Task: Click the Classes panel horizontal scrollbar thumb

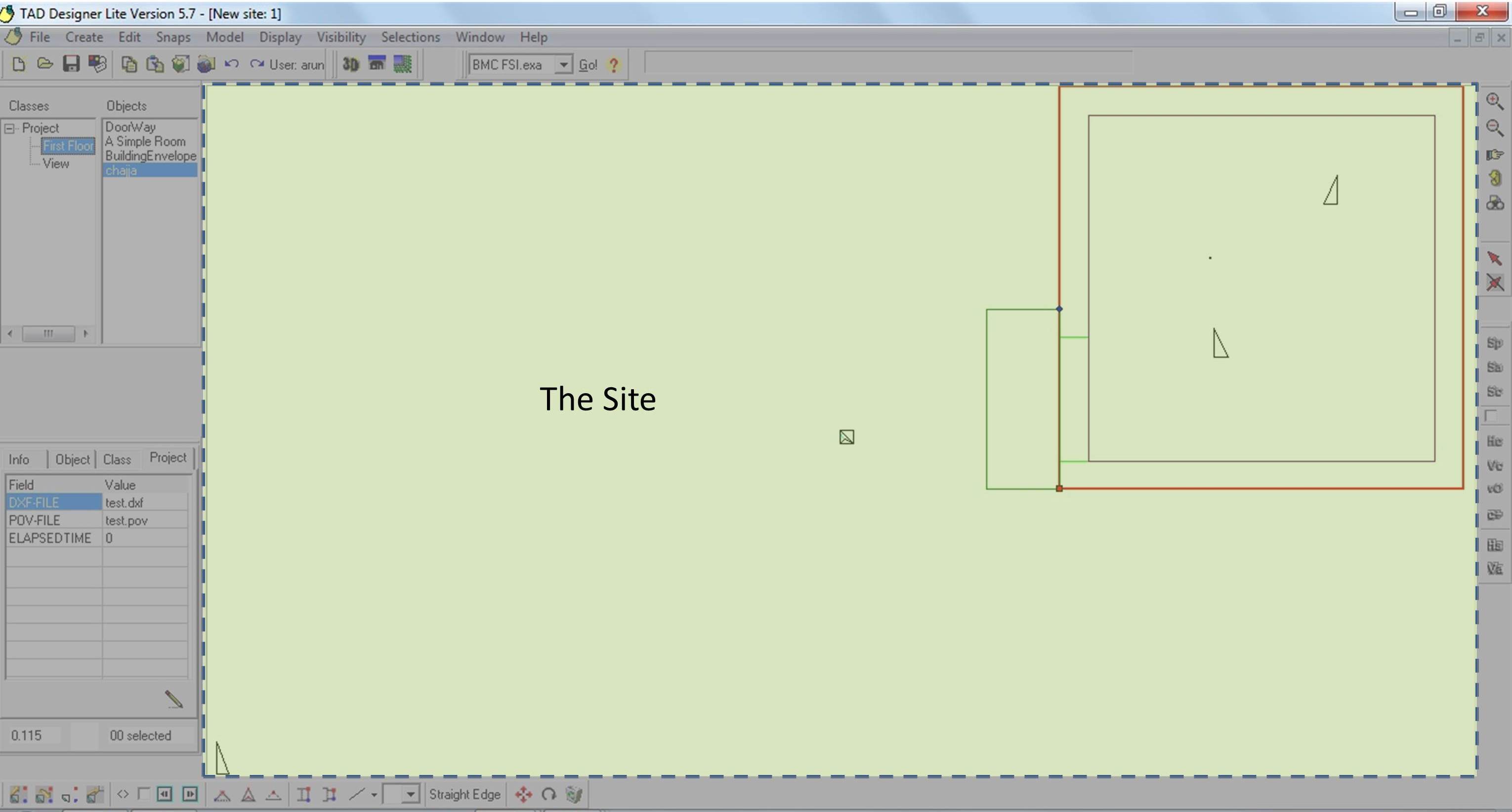Action: pyautogui.click(x=48, y=333)
